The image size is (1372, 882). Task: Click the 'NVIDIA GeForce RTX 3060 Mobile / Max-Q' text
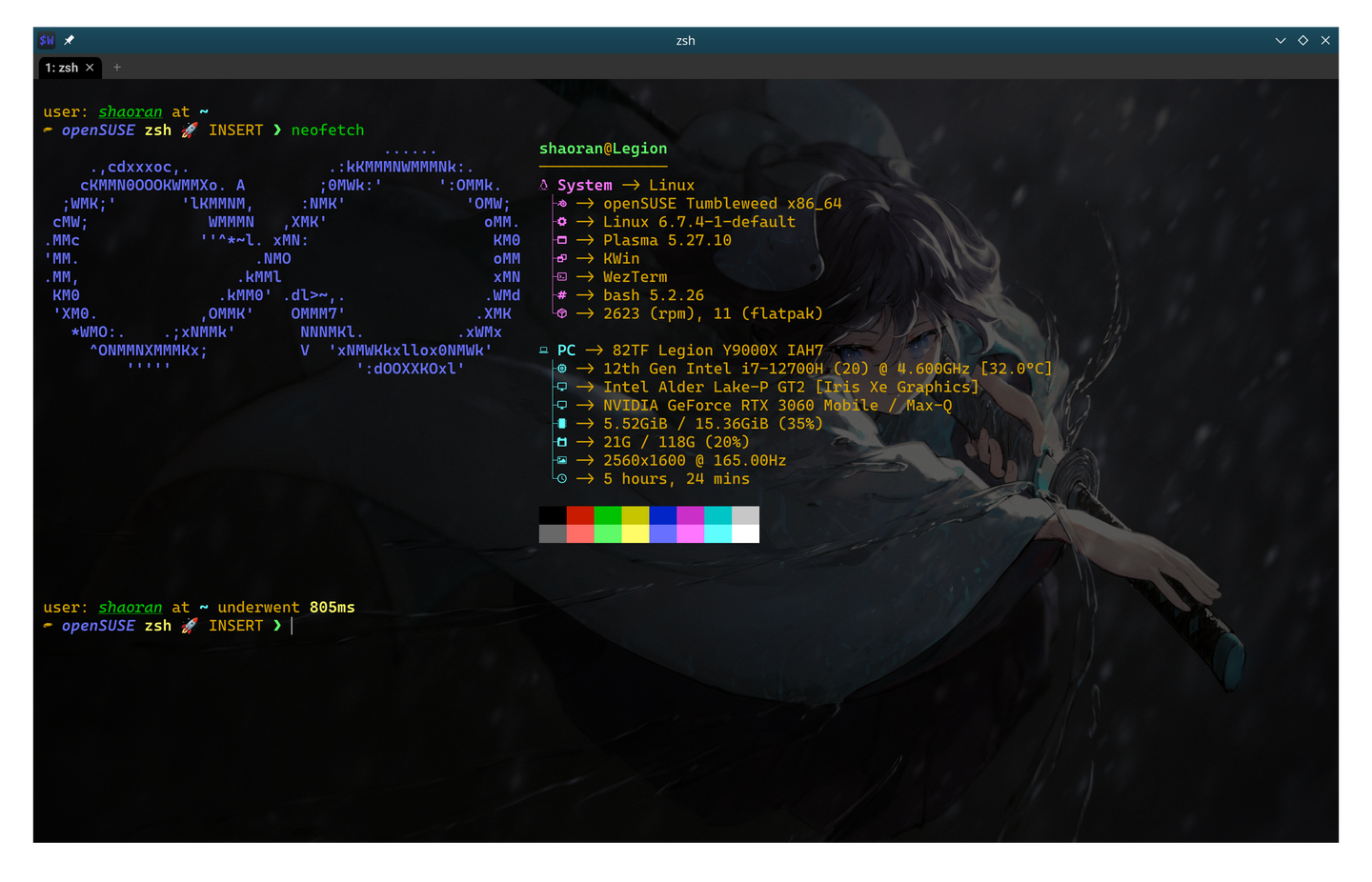pyautogui.click(x=777, y=406)
